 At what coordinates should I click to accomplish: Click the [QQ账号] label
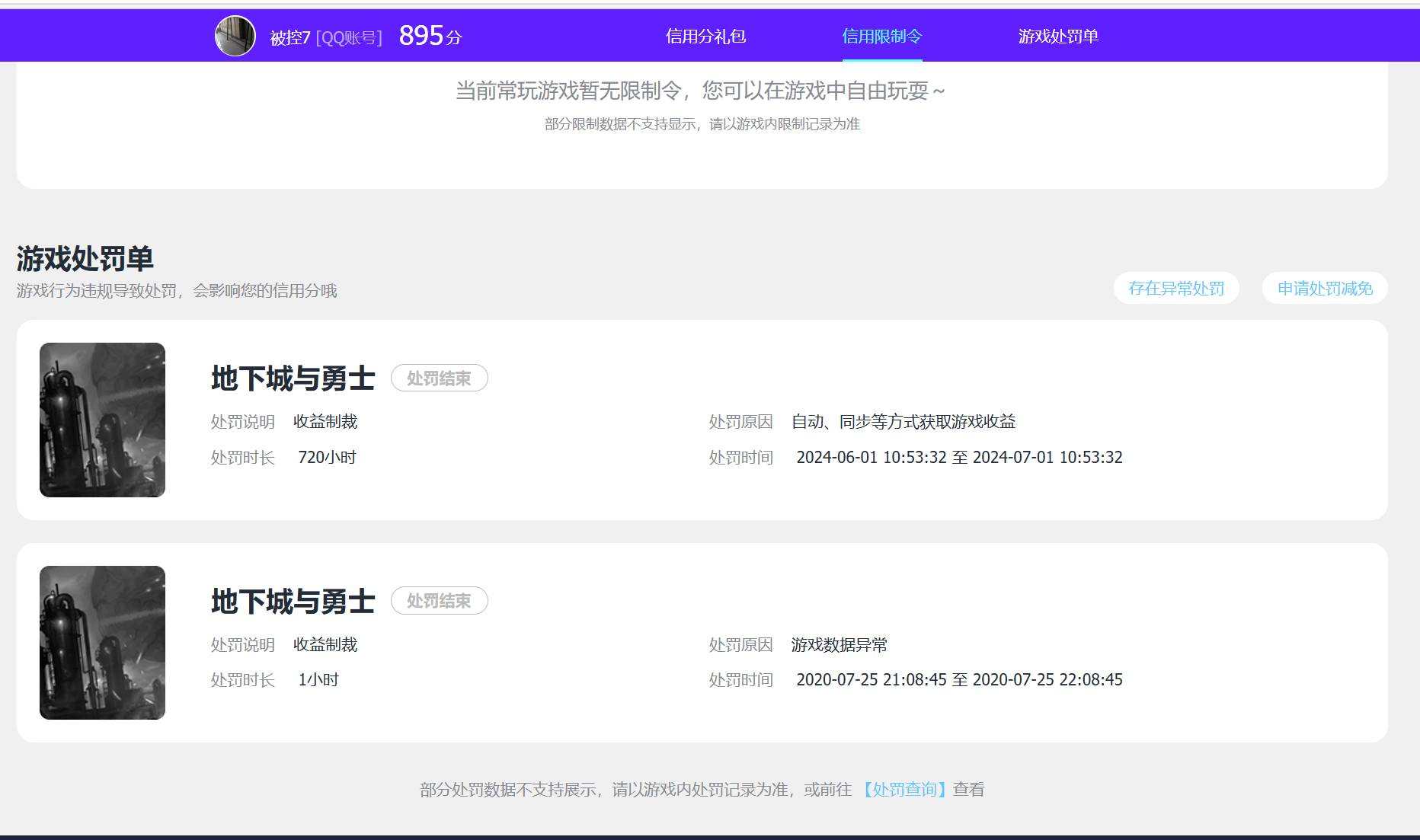point(349,37)
